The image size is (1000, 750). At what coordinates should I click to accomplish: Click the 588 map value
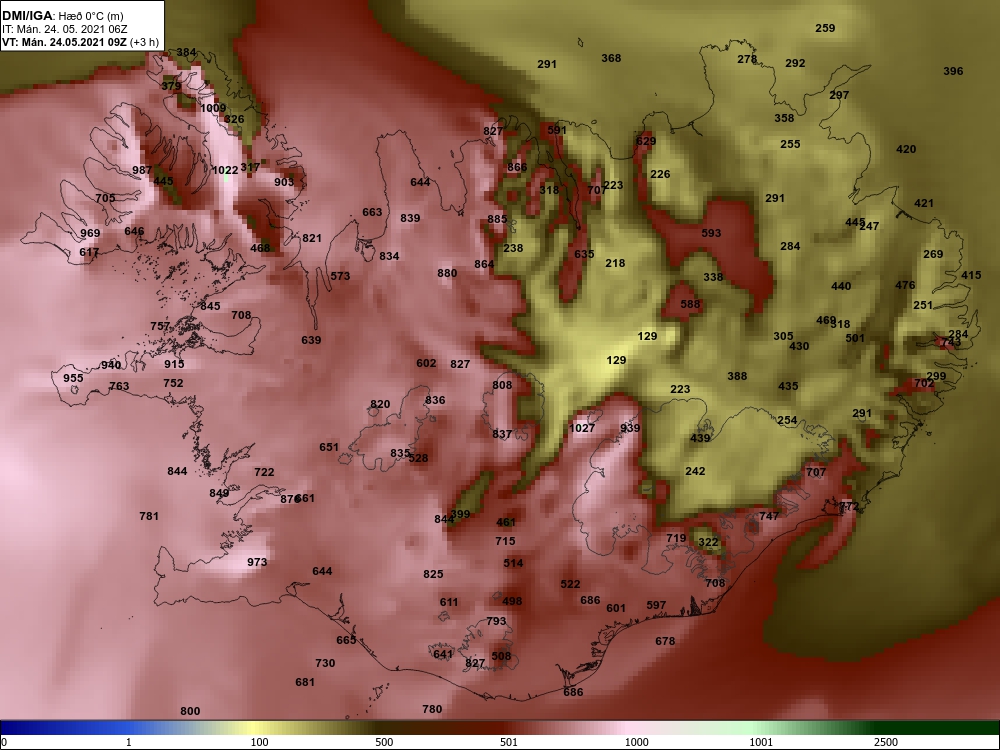pyautogui.click(x=690, y=304)
